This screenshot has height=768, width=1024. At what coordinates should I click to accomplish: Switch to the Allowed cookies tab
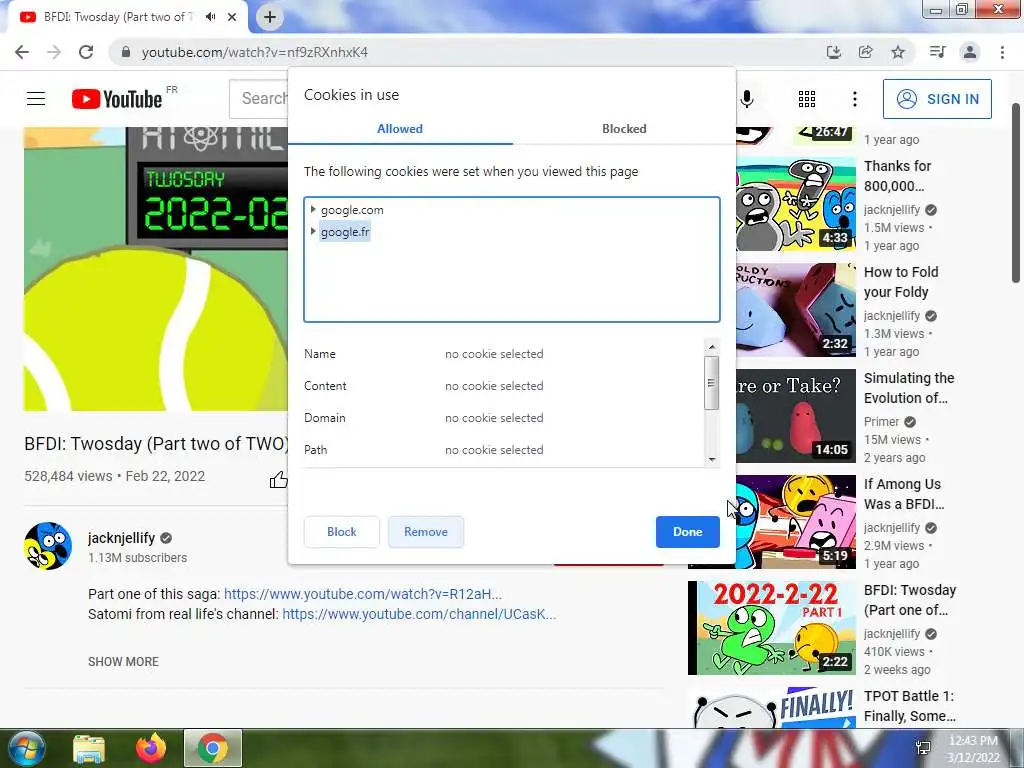(x=400, y=129)
